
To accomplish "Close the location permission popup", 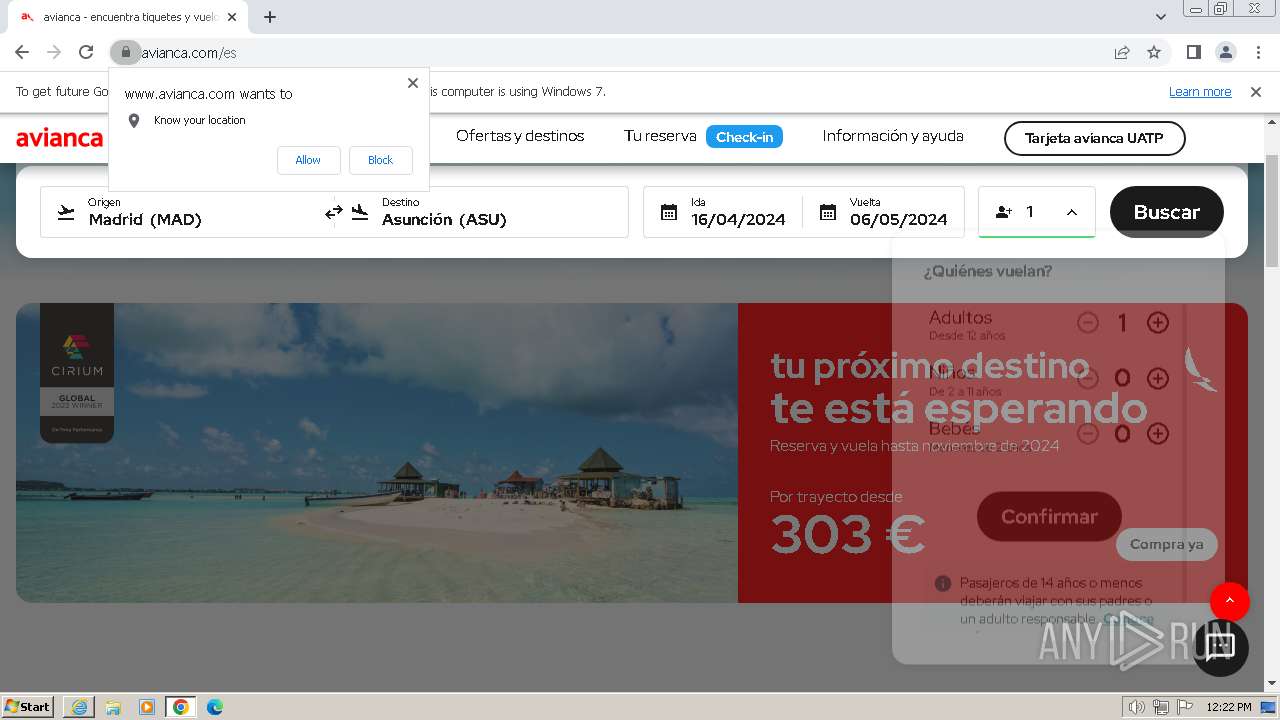I will pyautogui.click(x=413, y=83).
